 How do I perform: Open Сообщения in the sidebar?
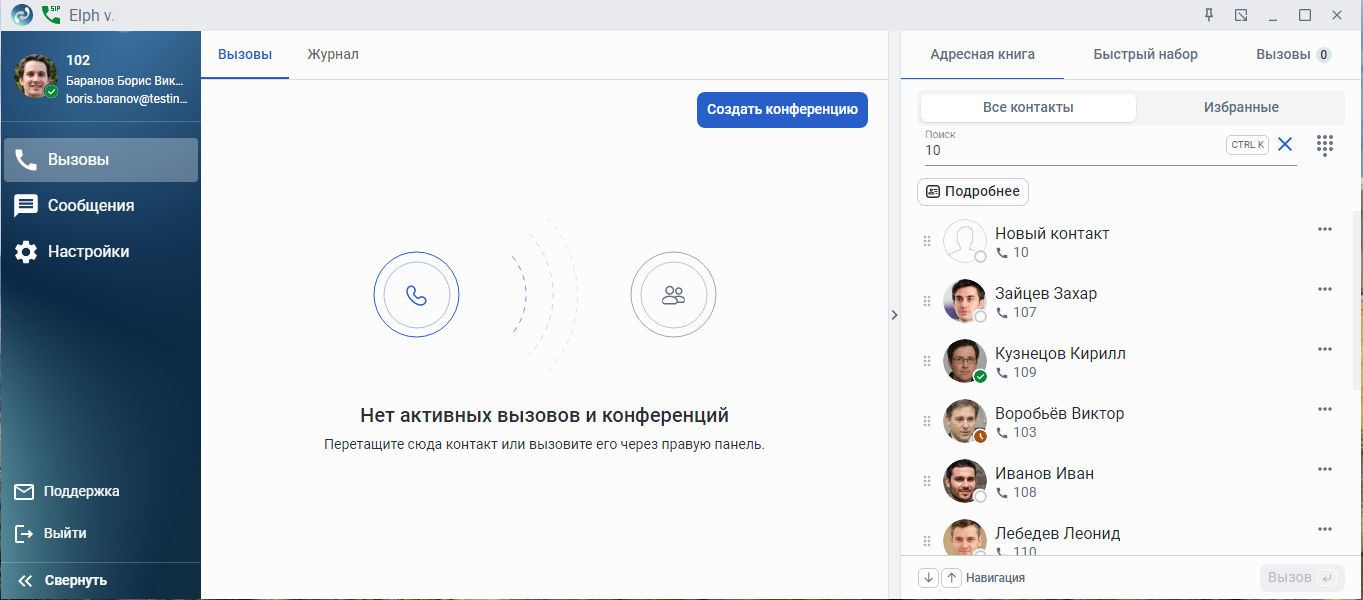pyautogui.click(x=101, y=206)
